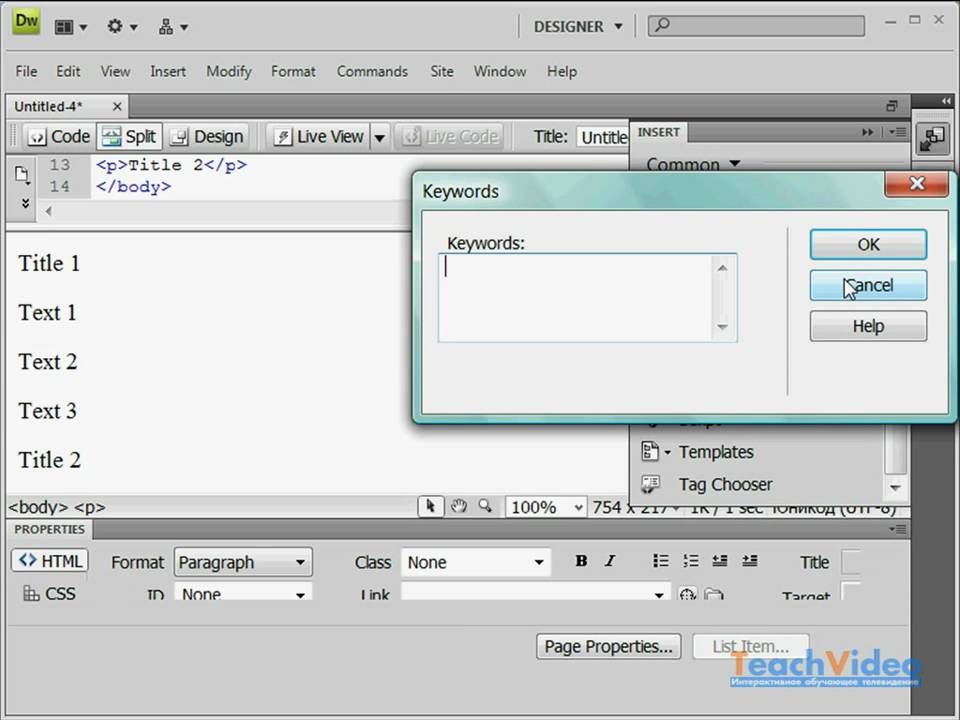Image resolution: width=960 pixels, height=720 pixels.
Task: Select the INSERT panel tab
Action: pos(658,132)
